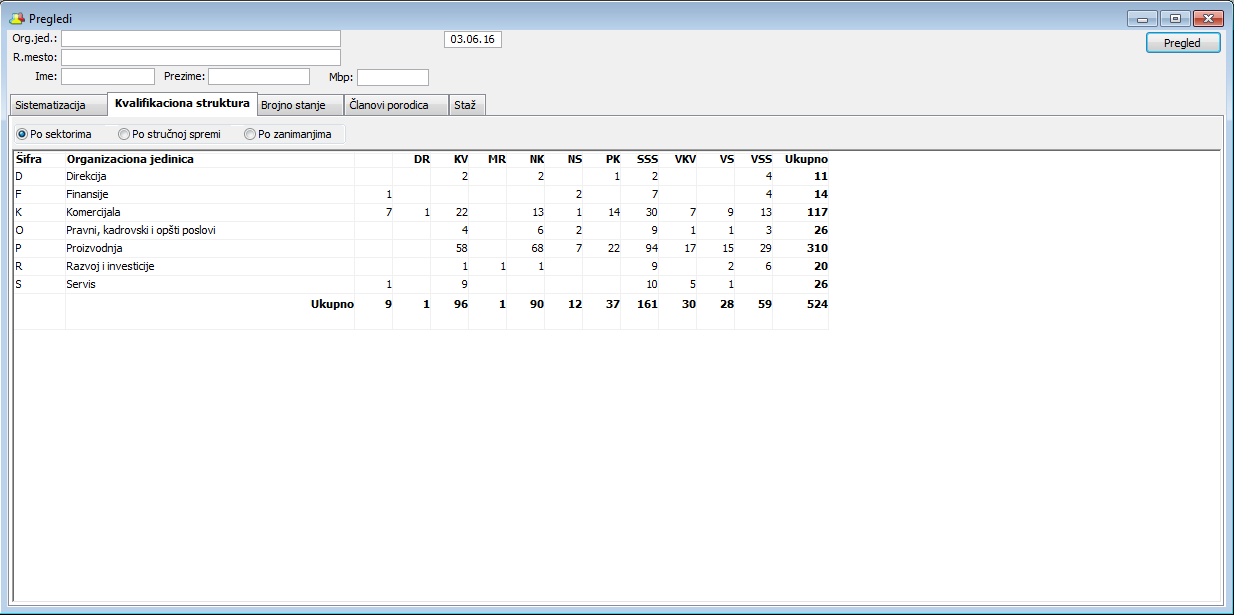The width and height of the screenshot is (1234, 615).
Task: Click the Prezime input field
Action: pos(258,77)
